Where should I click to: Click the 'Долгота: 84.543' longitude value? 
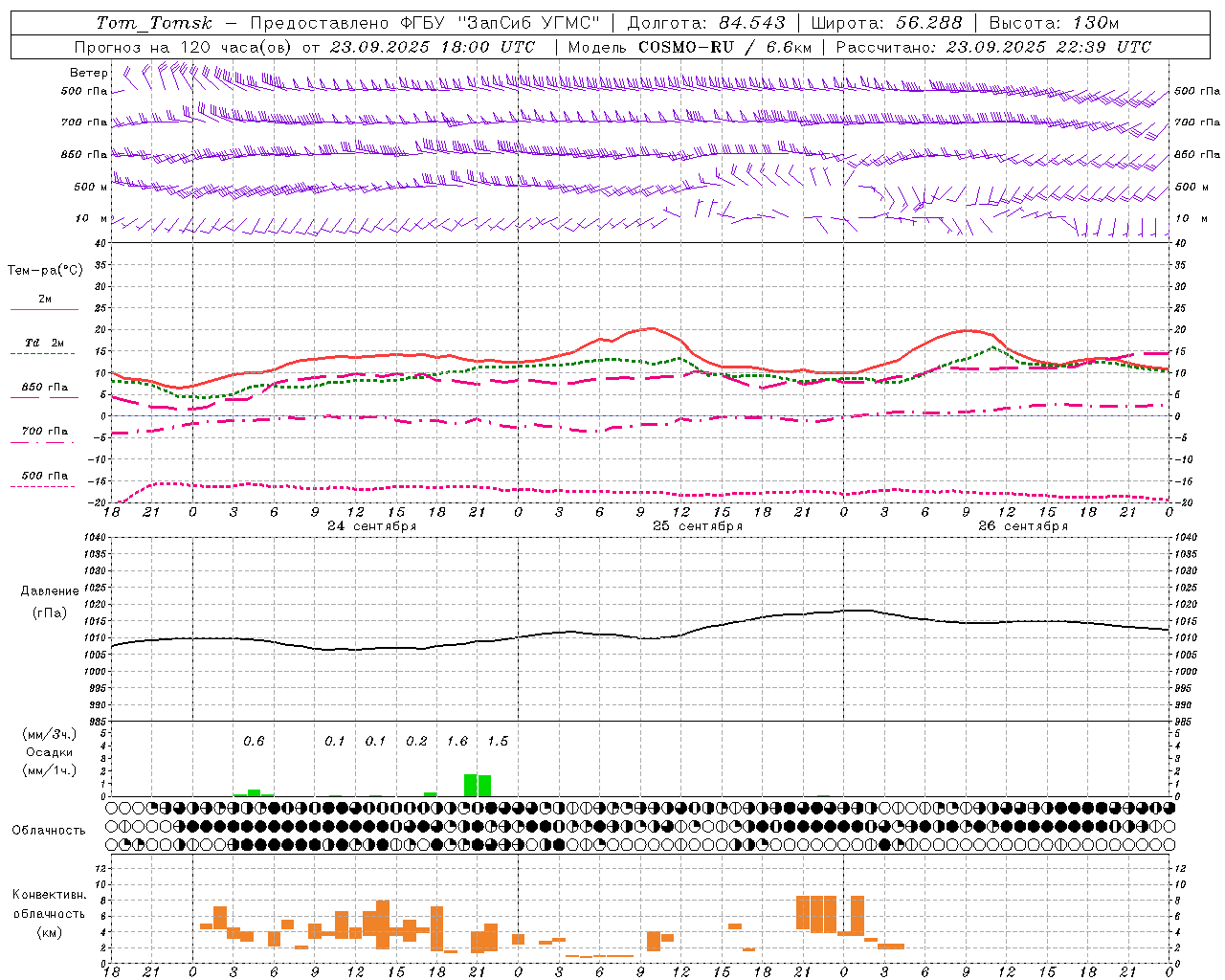(706, 23)
